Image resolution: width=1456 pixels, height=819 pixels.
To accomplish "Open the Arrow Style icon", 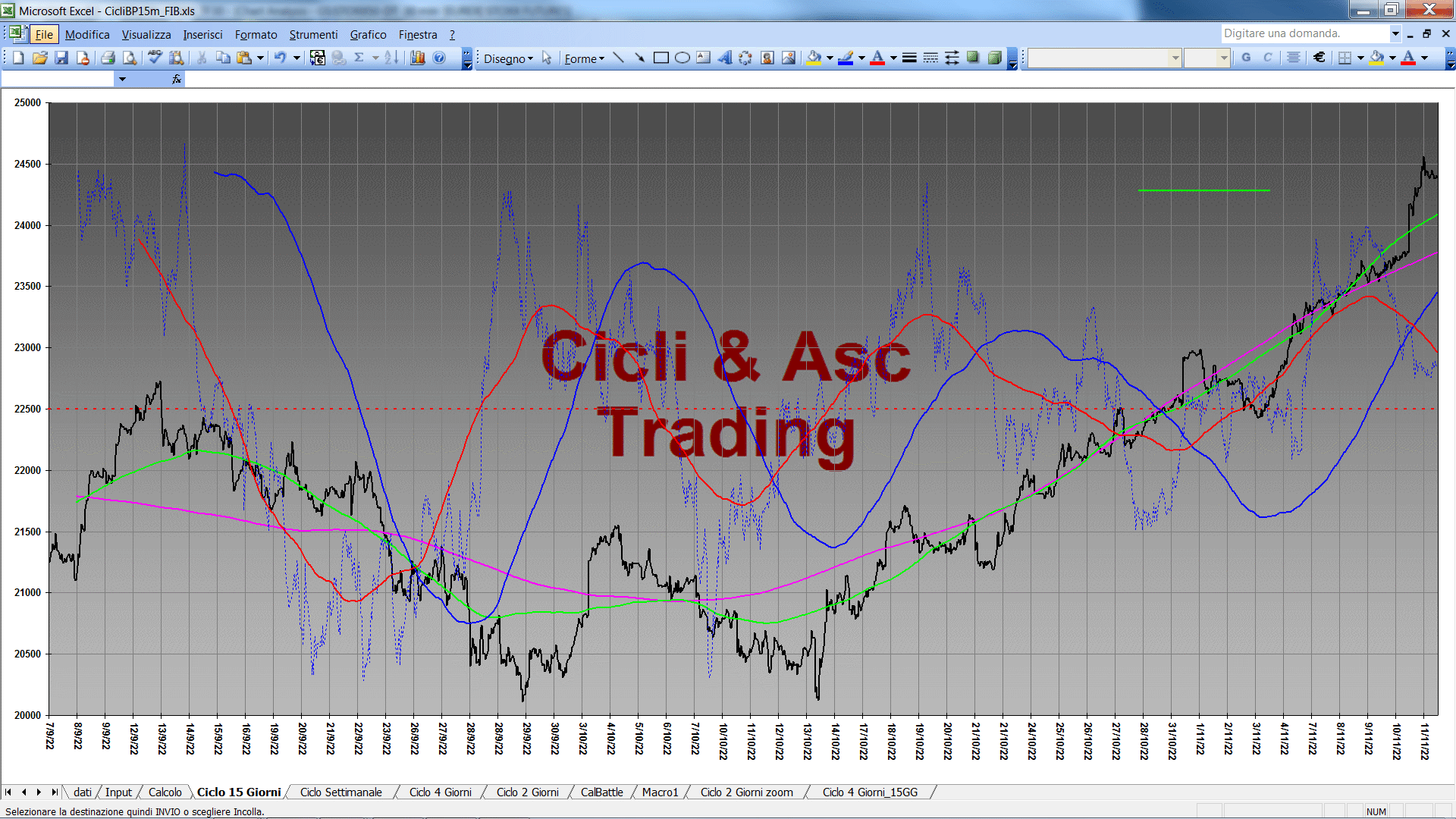I will click(x=952, y=58).
